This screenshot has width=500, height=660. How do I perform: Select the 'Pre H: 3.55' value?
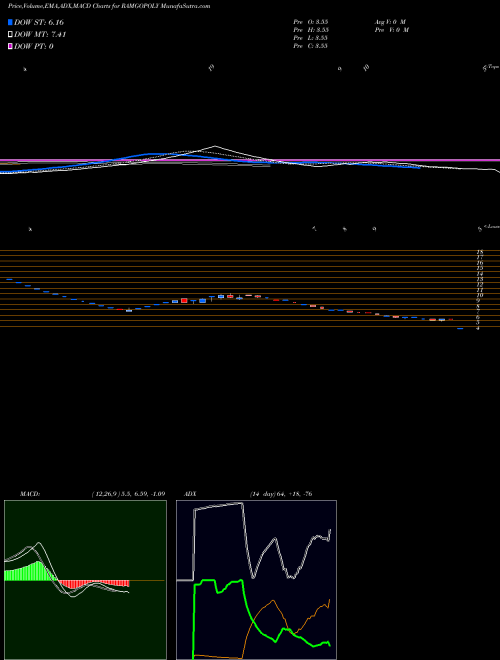pyautogui.click(x=311, y=30)
